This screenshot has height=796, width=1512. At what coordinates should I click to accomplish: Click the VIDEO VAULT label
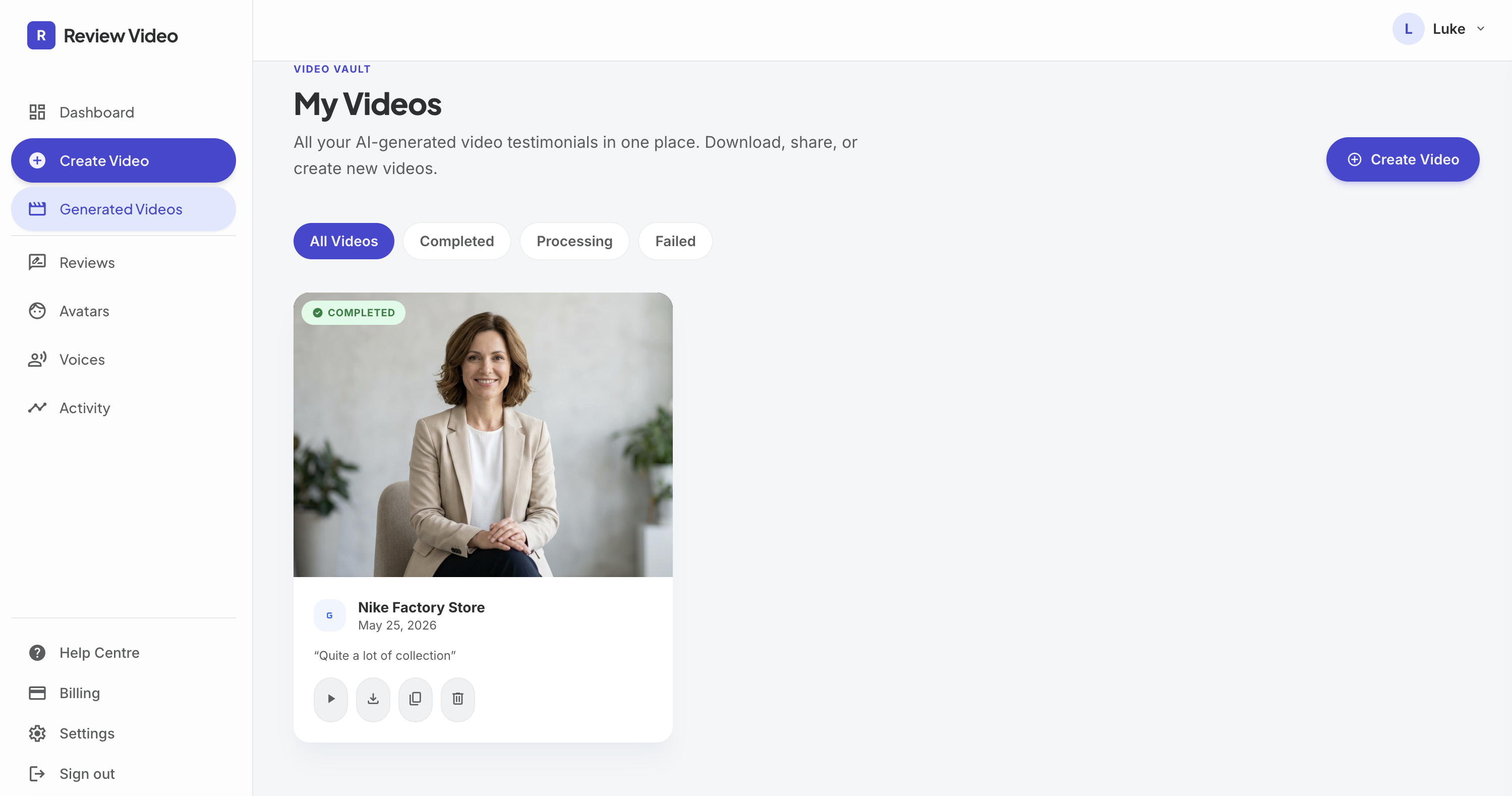(332, 69)
